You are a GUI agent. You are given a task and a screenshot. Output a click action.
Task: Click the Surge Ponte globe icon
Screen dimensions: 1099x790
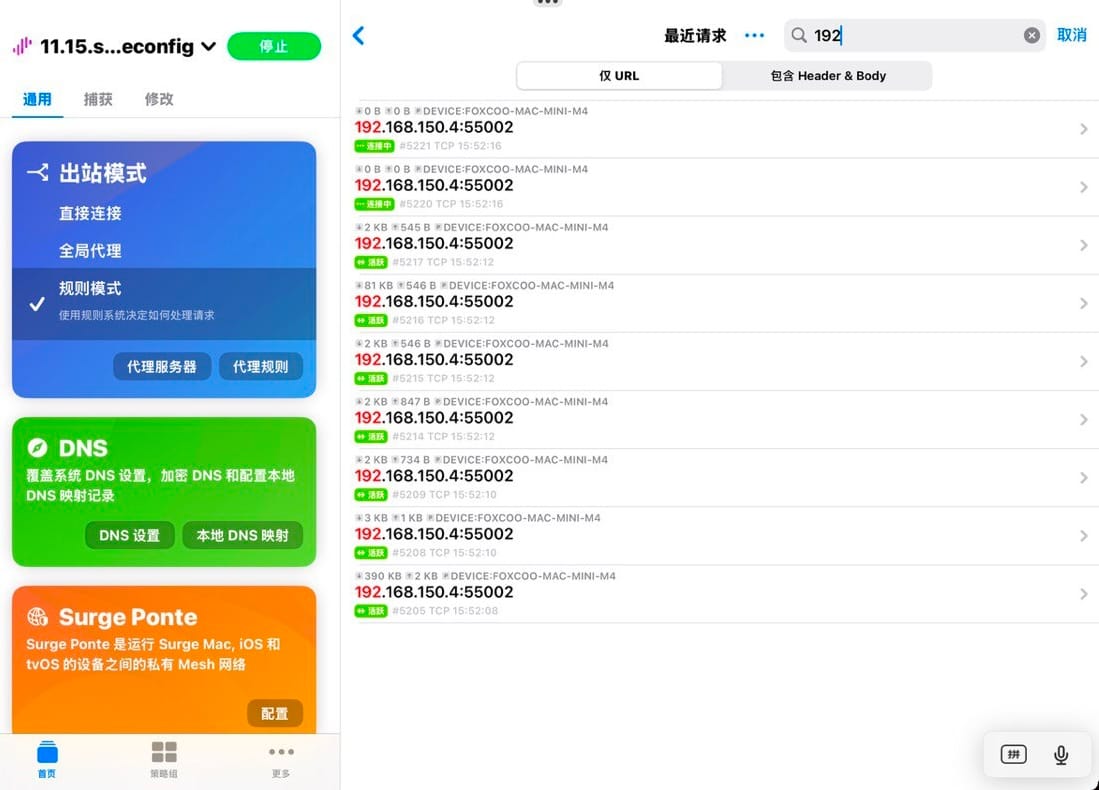point(37,617)
